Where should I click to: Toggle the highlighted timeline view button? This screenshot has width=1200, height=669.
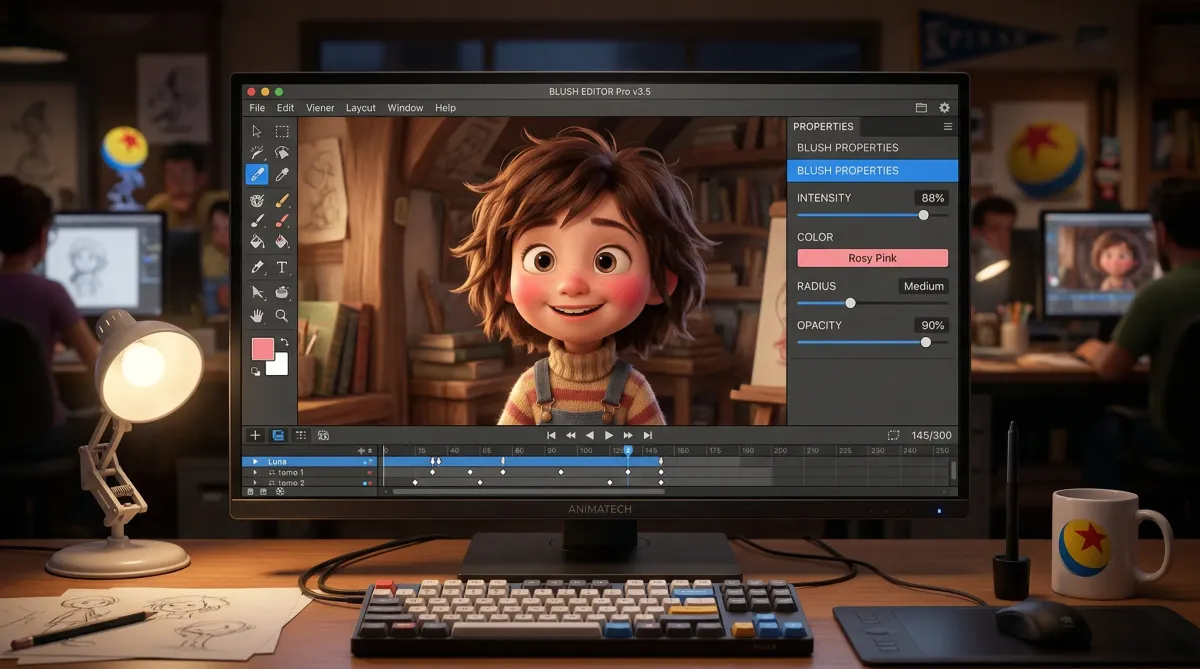278,435
